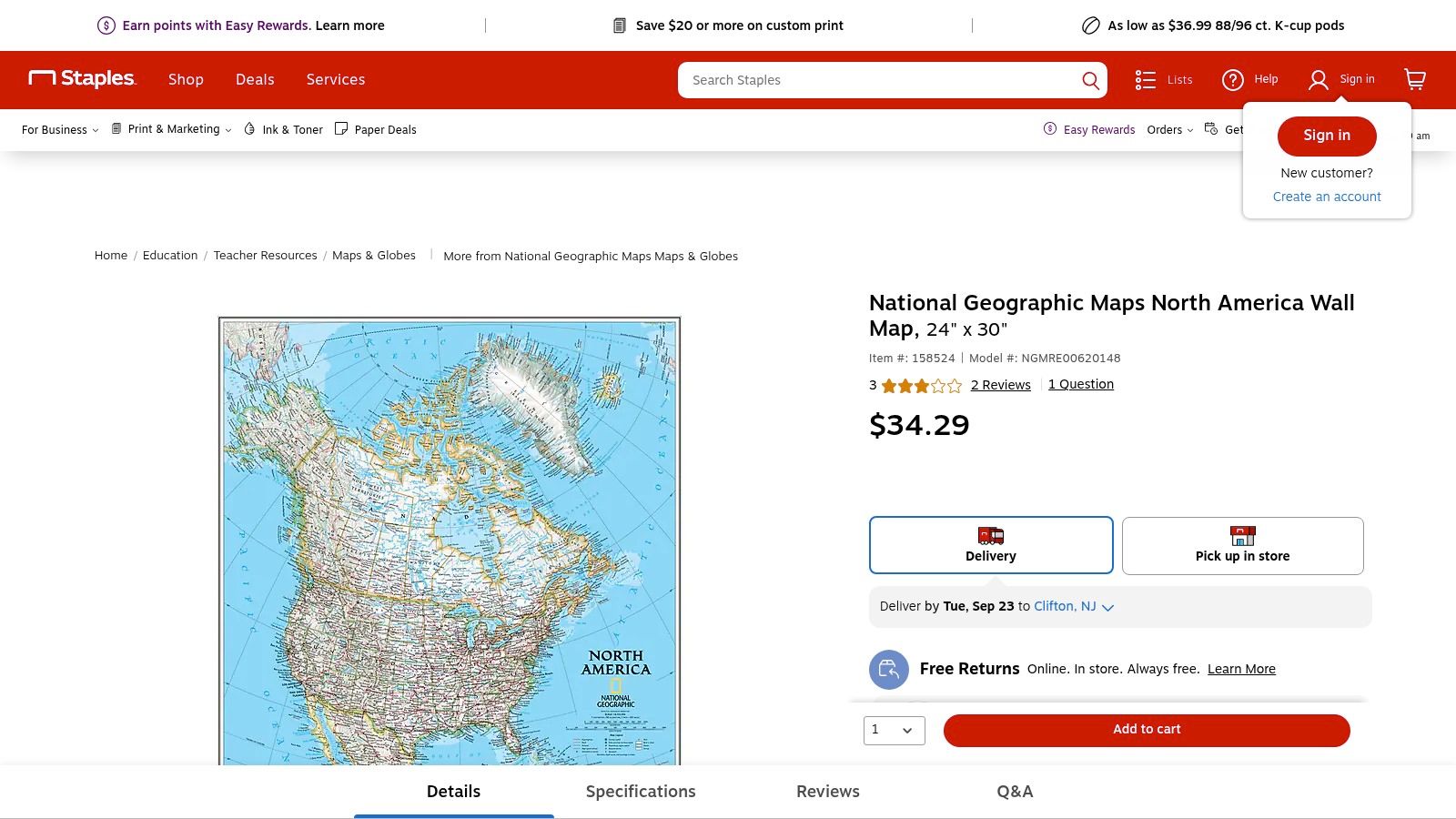Click the Add to cart button
The image size is (1456, 819).
click(1146, 729)
